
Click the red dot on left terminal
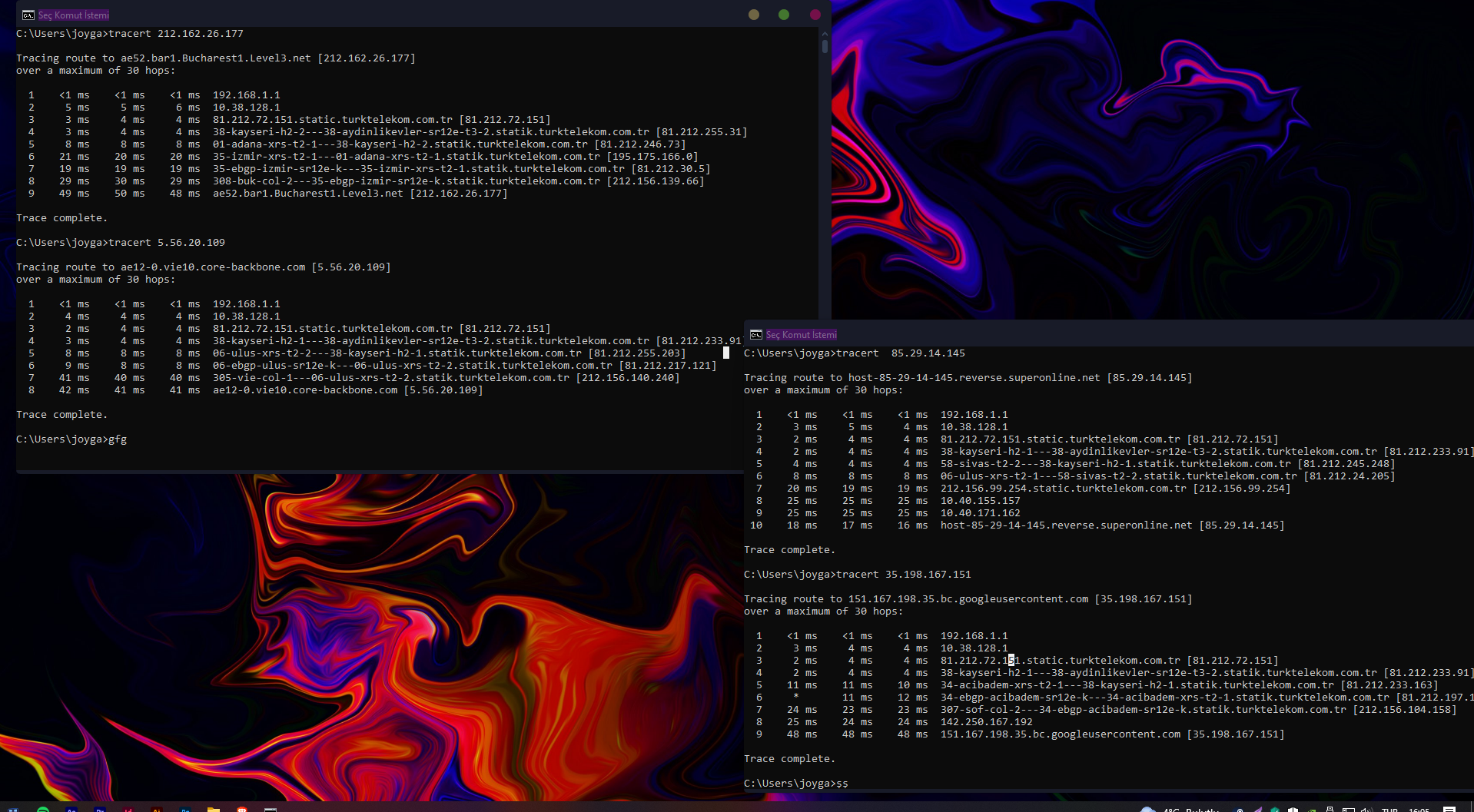[x=815, y=15]
